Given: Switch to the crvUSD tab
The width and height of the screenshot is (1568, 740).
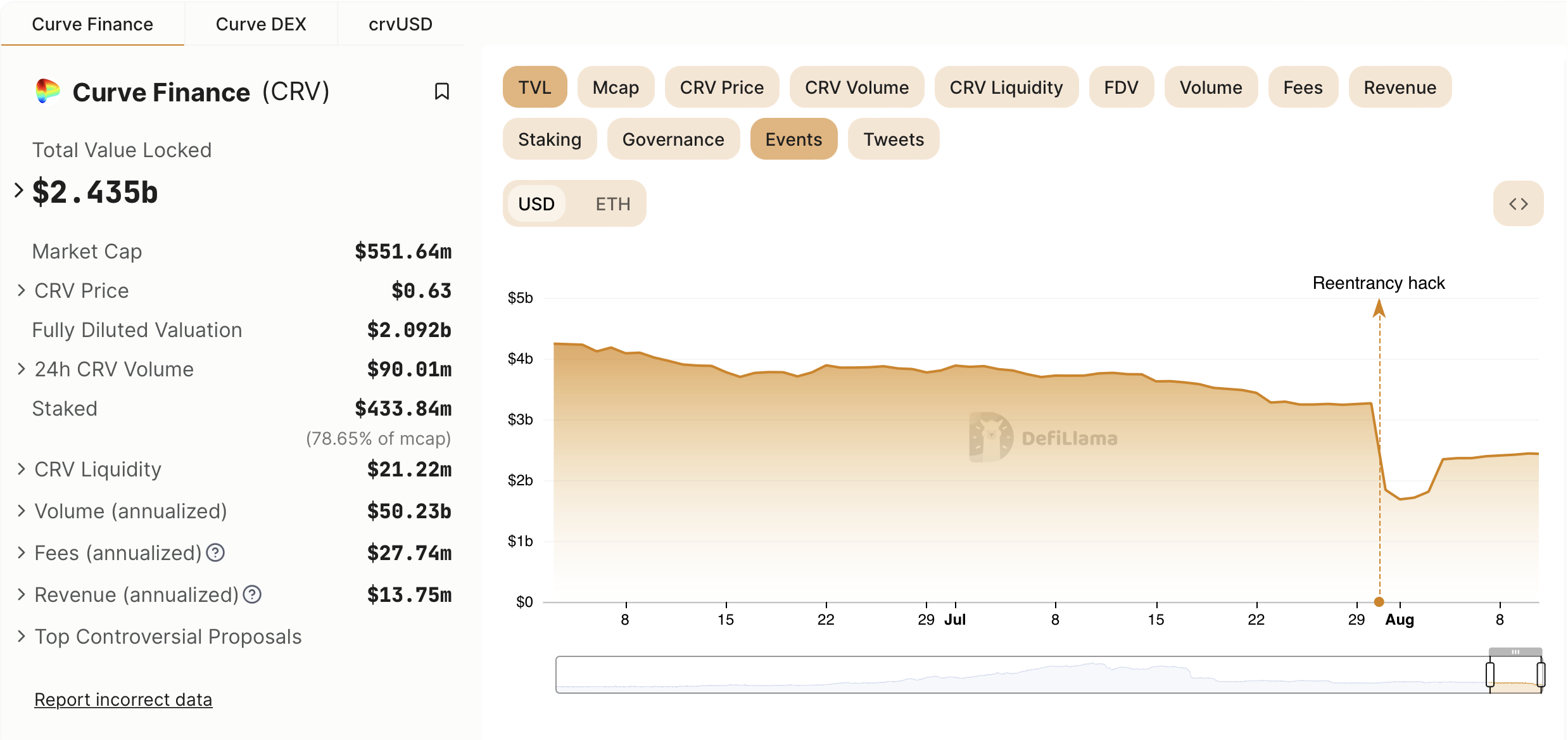Looking at the screenshot, I should pyautogui.click(x=400, y=24).
